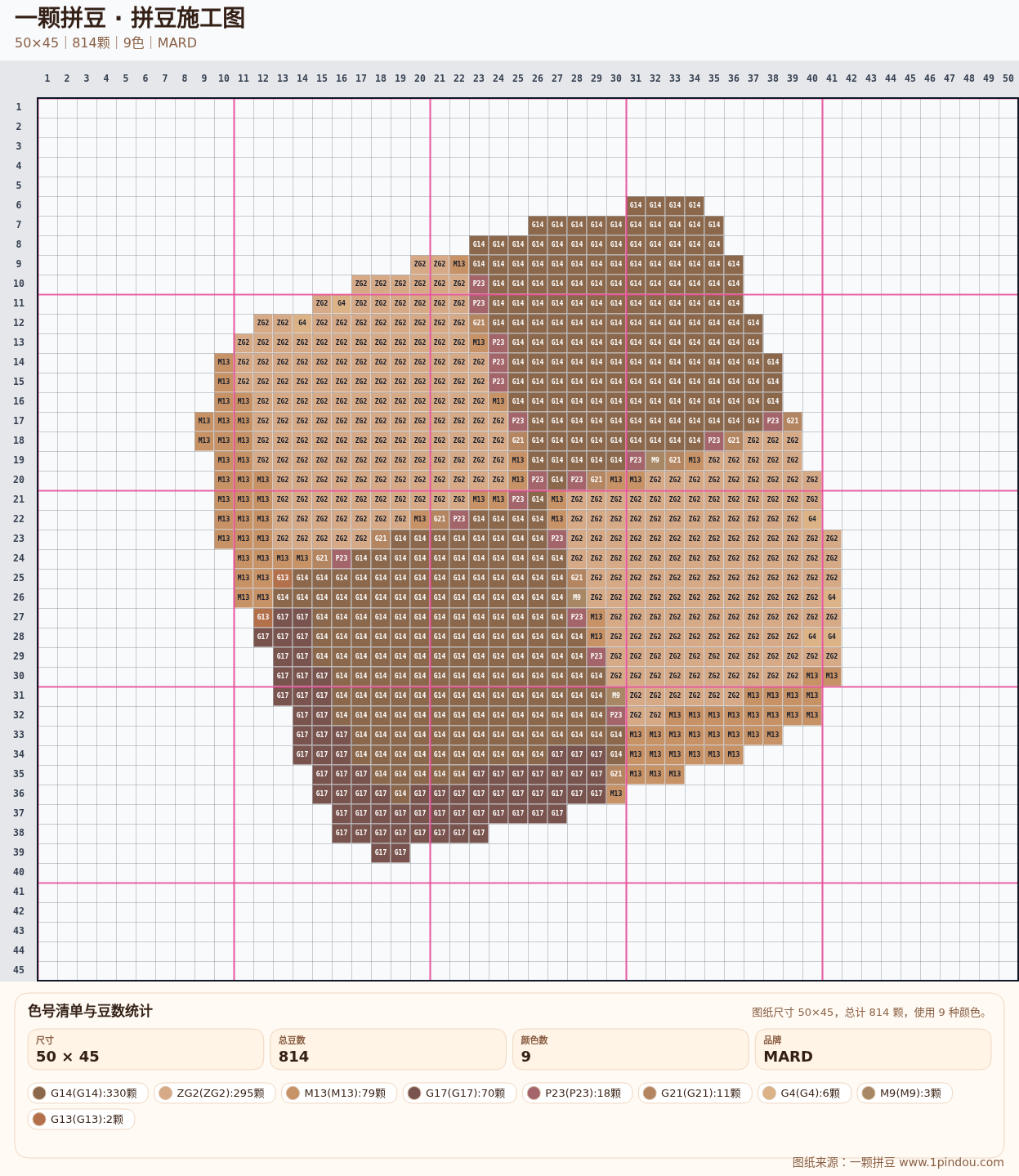The image size is (1019, 1176).
Task: Click column header number 1
Action: (47, 78)
